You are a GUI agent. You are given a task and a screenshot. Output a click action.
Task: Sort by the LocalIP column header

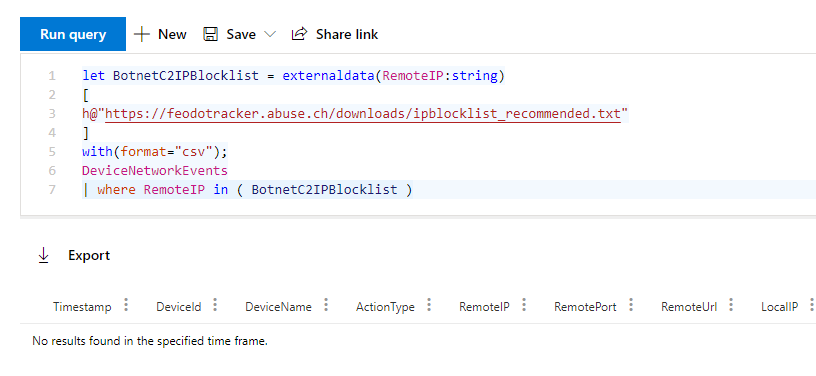pyautogui.click(x=779, y=307)
